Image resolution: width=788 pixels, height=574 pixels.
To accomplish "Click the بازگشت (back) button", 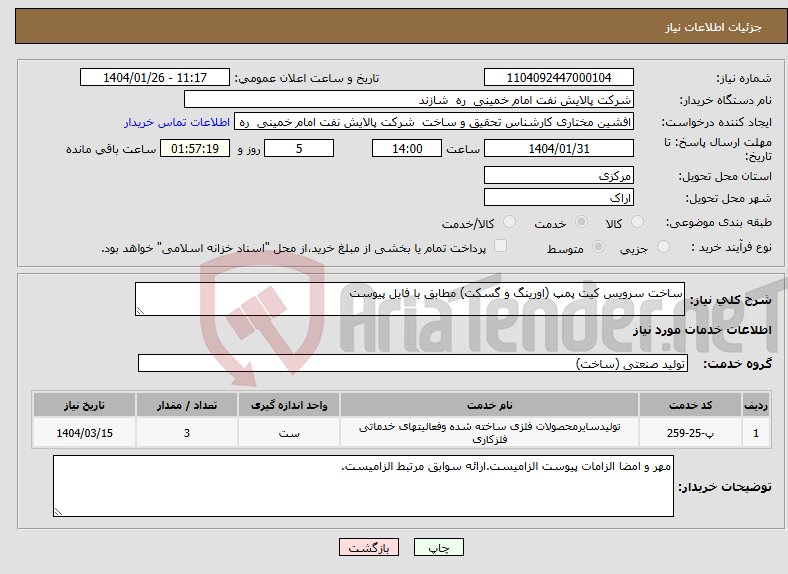I will 369,547.
